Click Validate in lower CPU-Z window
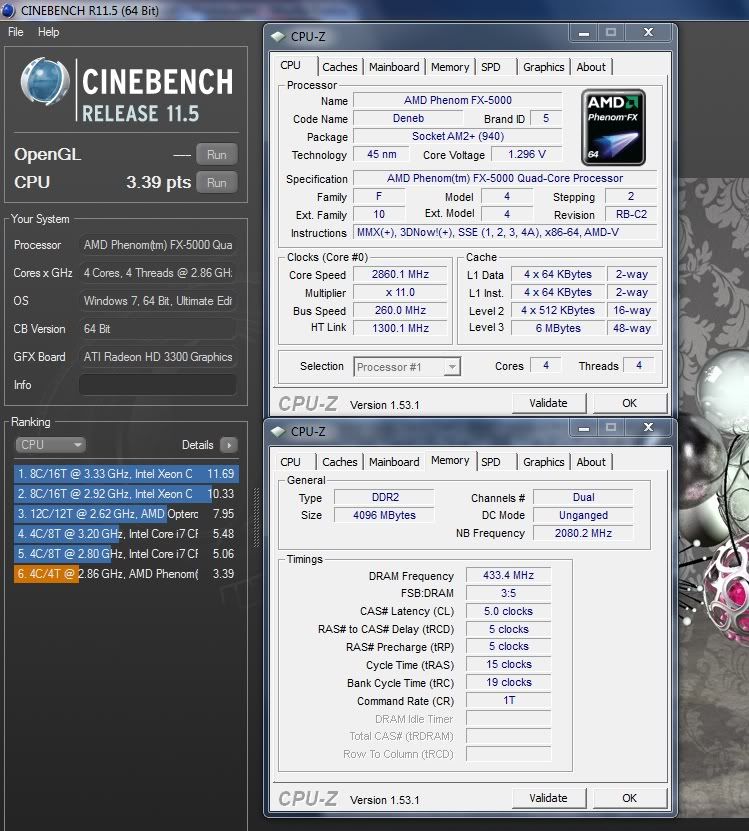 (549, 798)
